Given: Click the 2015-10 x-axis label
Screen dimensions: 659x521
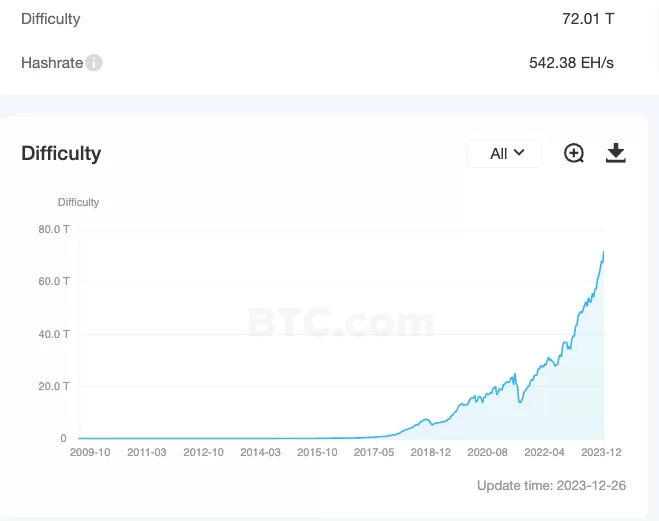Looking at the screenshot, I should pos(318,452).
